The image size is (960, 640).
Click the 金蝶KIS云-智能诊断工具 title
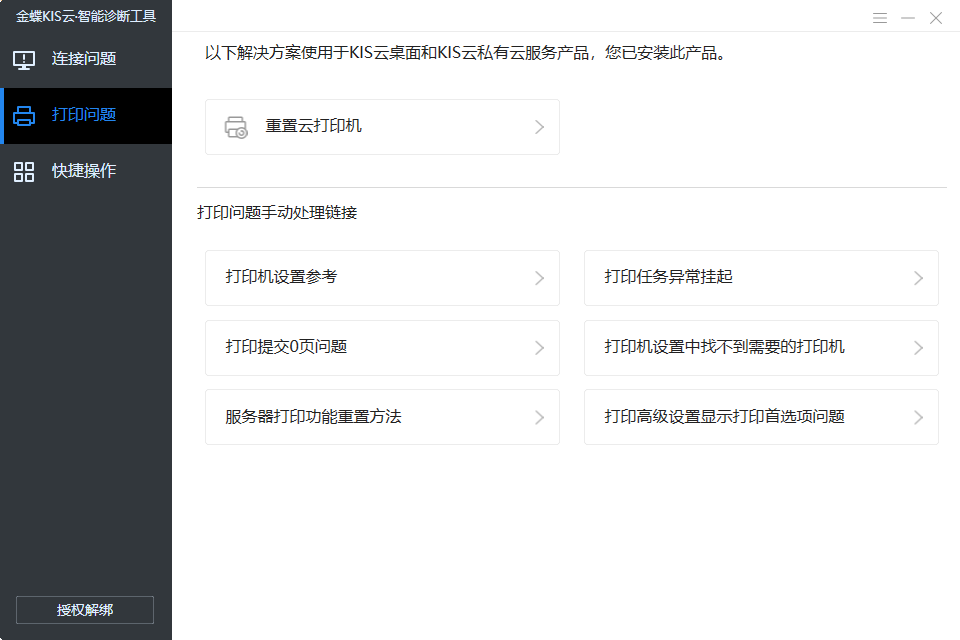coord(86,16)
